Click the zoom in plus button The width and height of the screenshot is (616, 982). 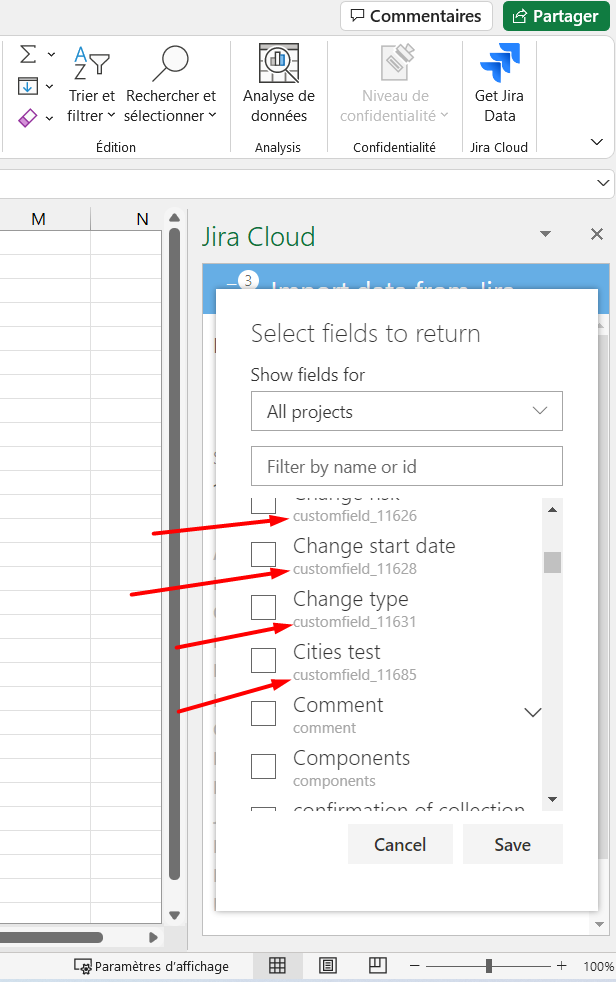click(x=562, y=966)
